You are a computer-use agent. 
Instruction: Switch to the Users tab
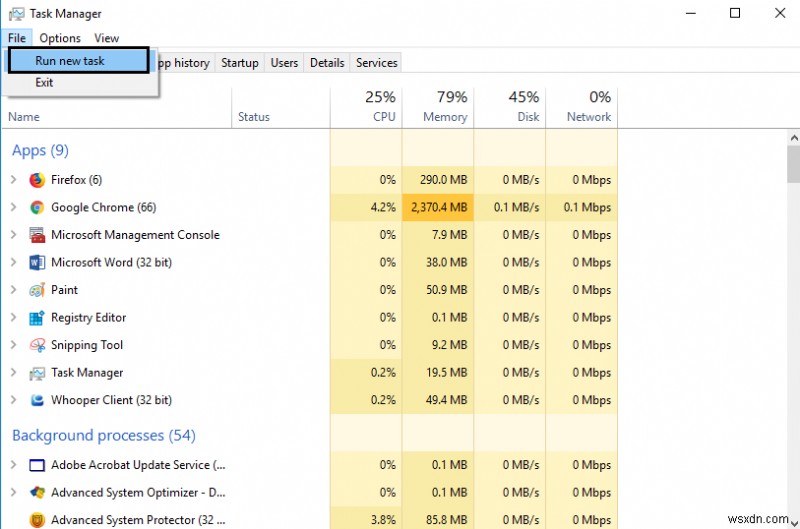tap(284, 63)
